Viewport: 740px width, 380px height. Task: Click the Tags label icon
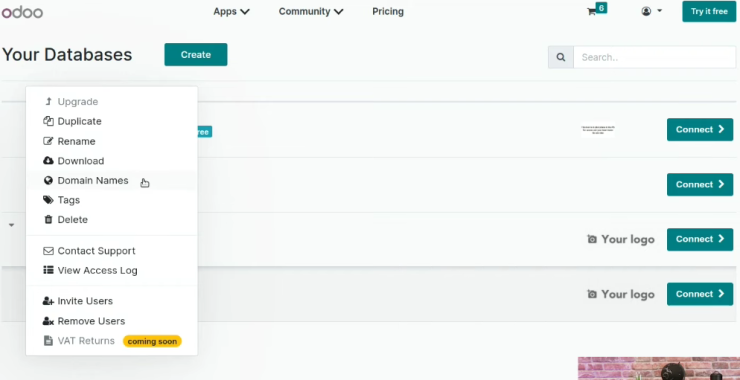48,200
